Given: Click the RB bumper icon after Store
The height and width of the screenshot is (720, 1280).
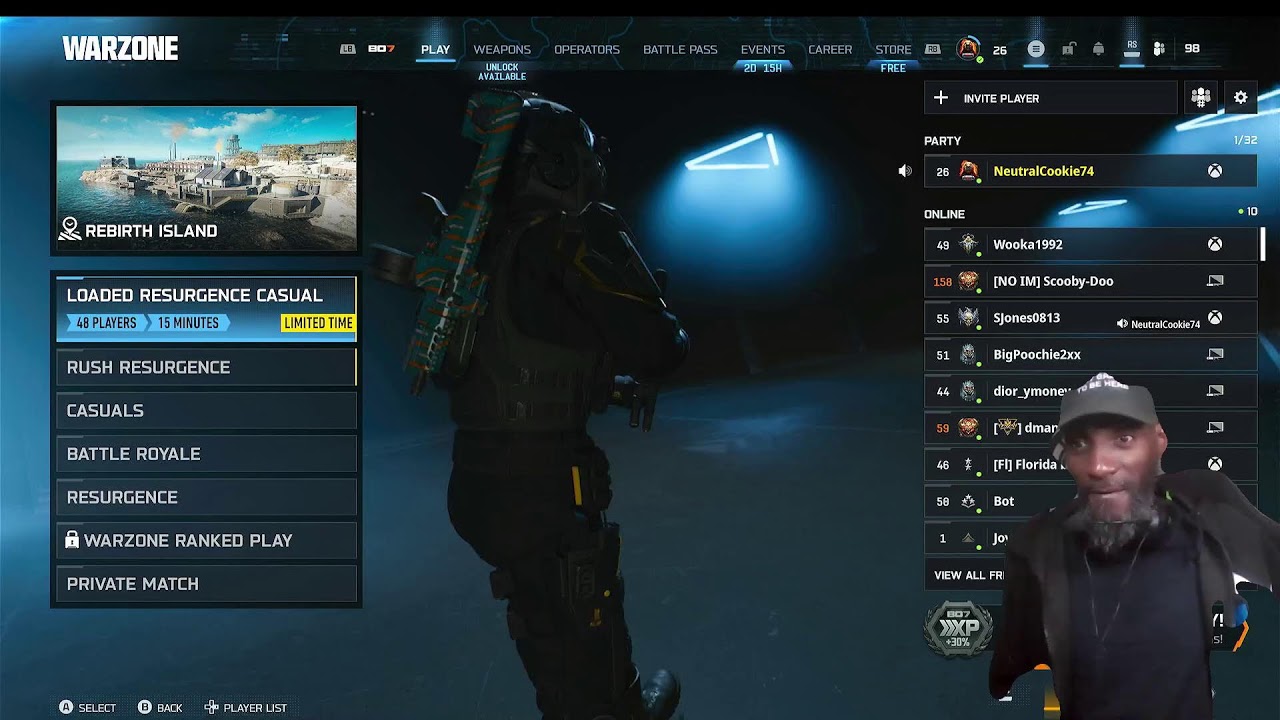Looking at the screenshot, I should 932,49.
